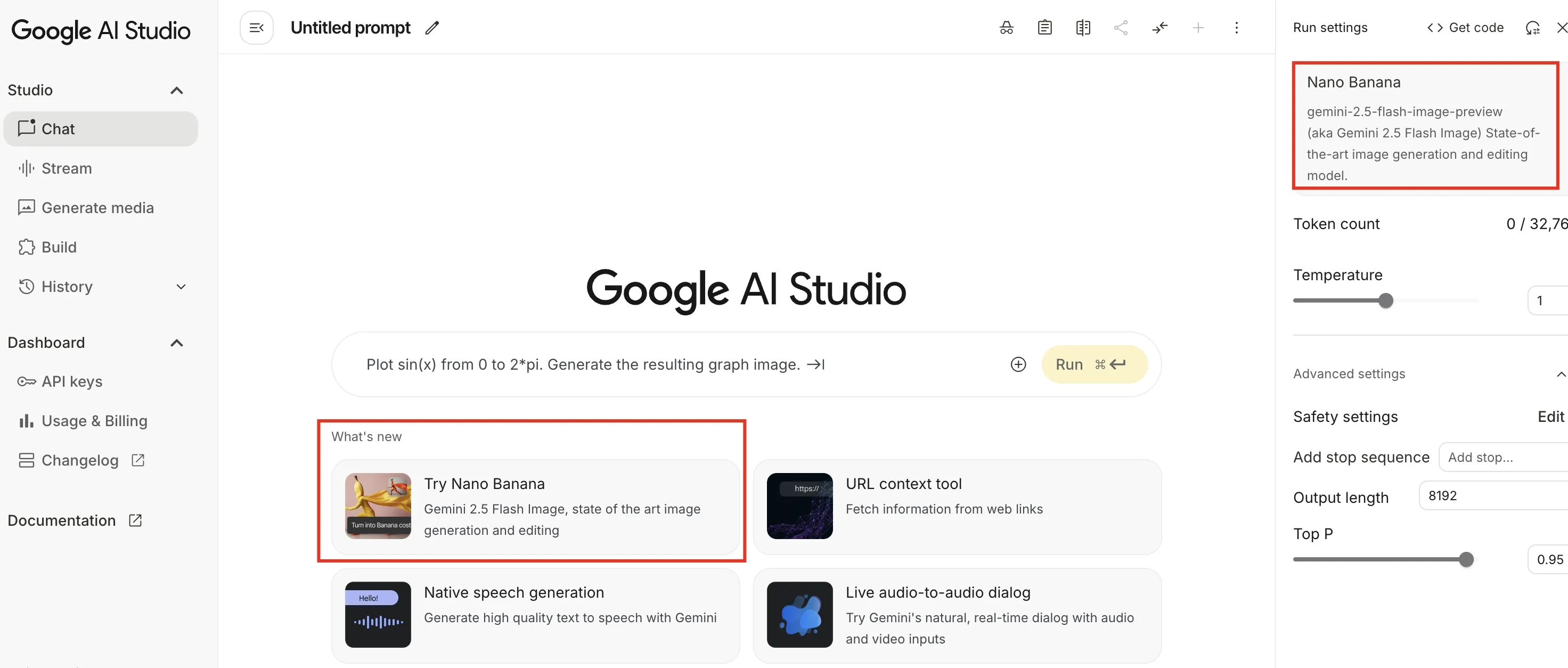Click Get code button
The width and height of the screenshot is (1568, 668).
pos(1465,28)
